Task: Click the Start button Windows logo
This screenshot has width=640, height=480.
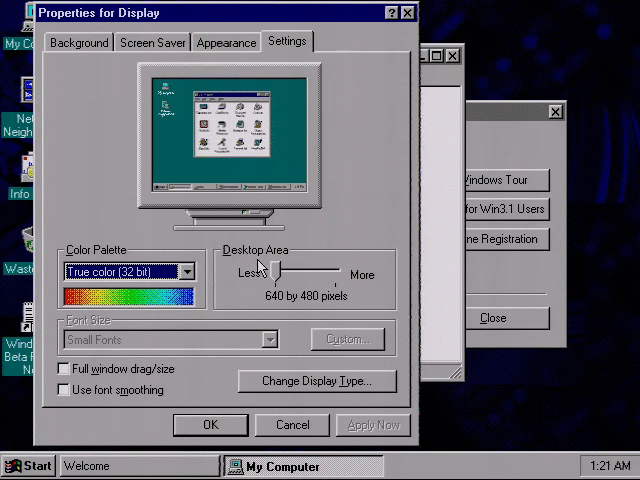Action: [x=13, y=466]
